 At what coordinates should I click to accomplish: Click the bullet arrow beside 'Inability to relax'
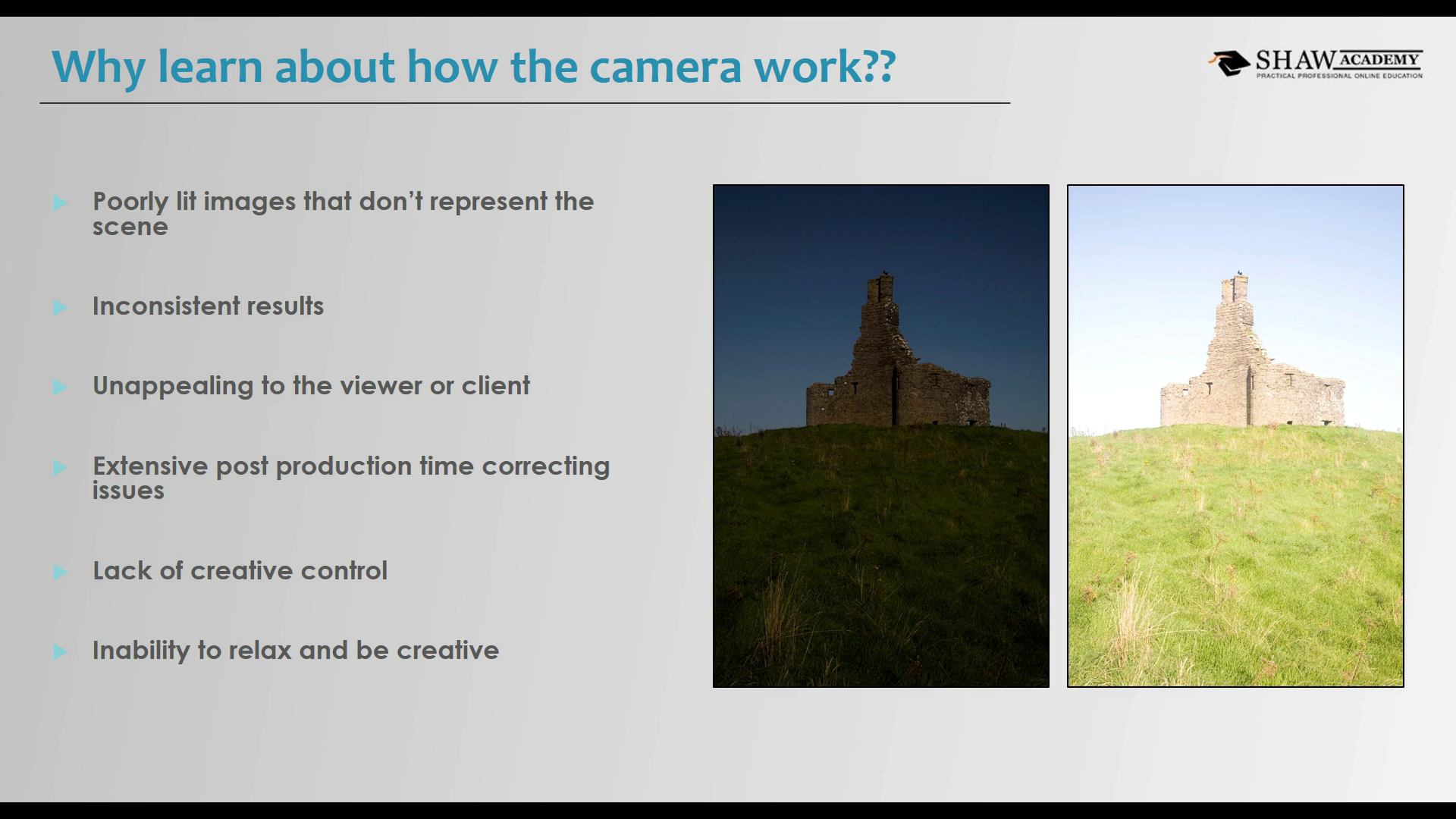[61, 651]
